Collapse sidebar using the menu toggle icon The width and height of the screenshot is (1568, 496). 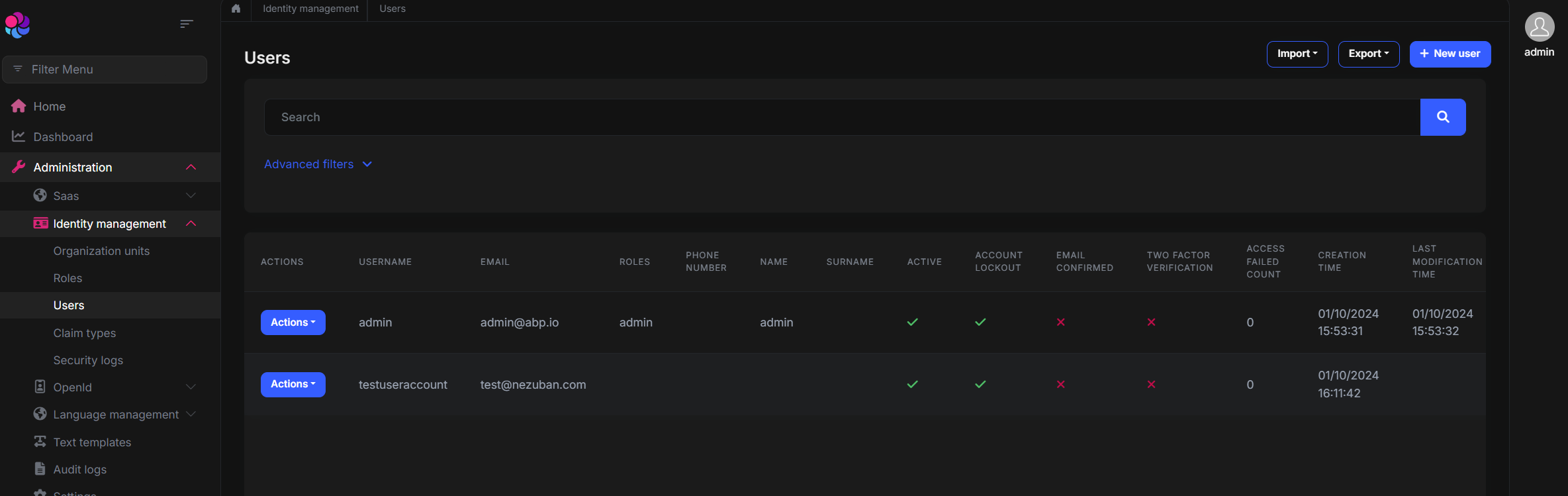point(187,24)
